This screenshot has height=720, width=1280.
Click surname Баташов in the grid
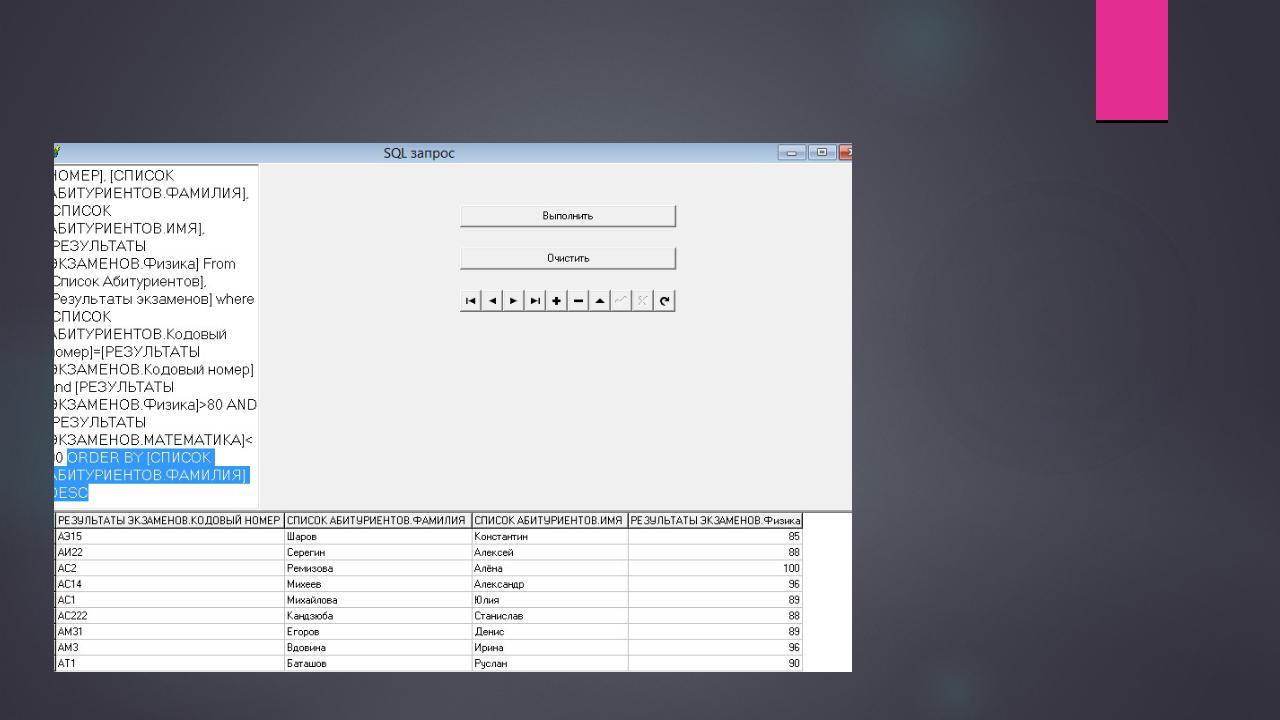[377, 663]
